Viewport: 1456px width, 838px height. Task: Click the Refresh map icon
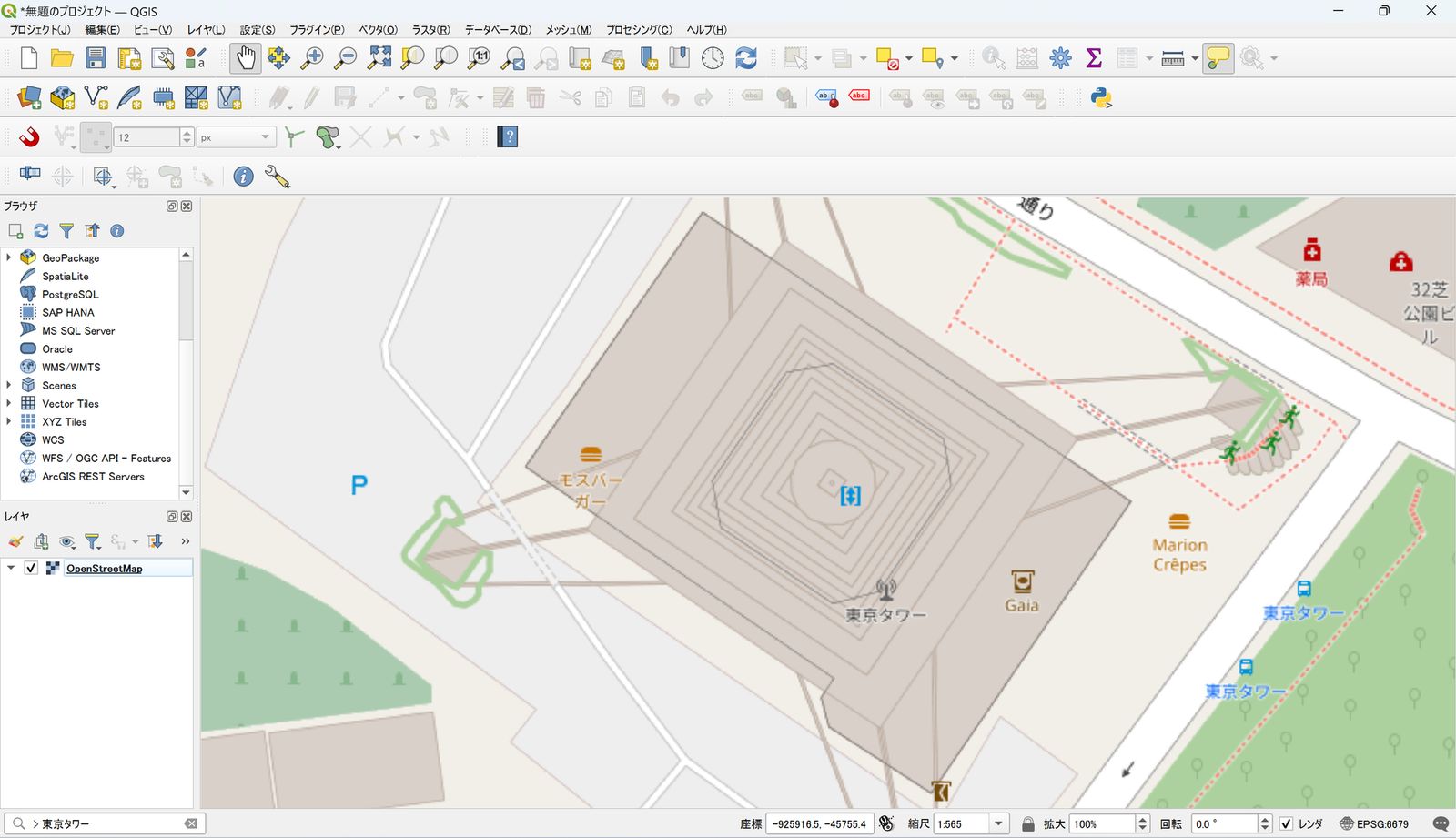point(746,58)
